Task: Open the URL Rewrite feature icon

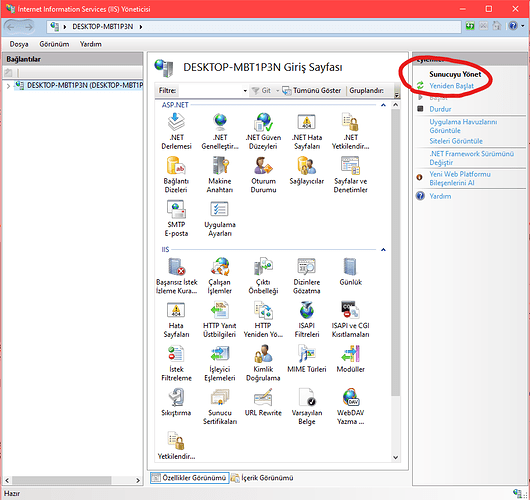Action: pos(263,402)
